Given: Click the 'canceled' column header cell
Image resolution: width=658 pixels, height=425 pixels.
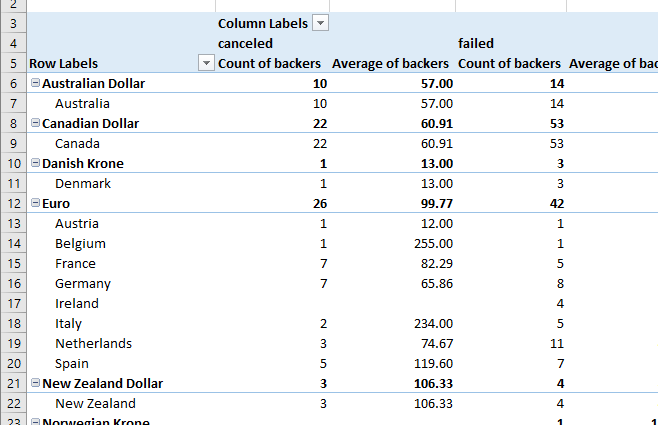Looking at the screenshot, I should click(246, 43).
